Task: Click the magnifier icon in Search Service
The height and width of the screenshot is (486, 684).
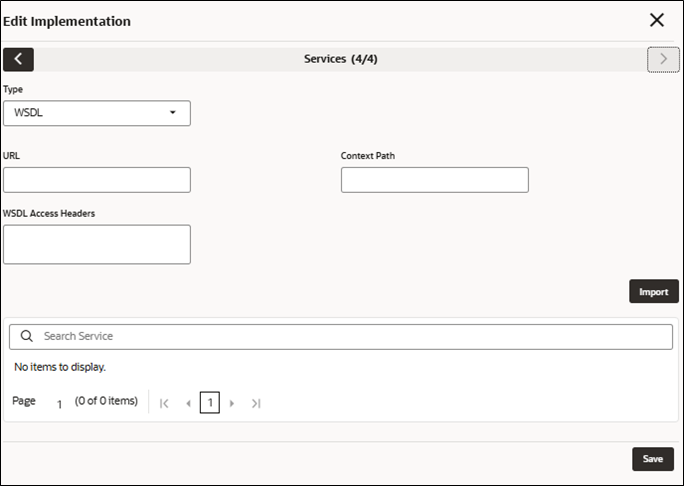Action: tap(27, 336)
